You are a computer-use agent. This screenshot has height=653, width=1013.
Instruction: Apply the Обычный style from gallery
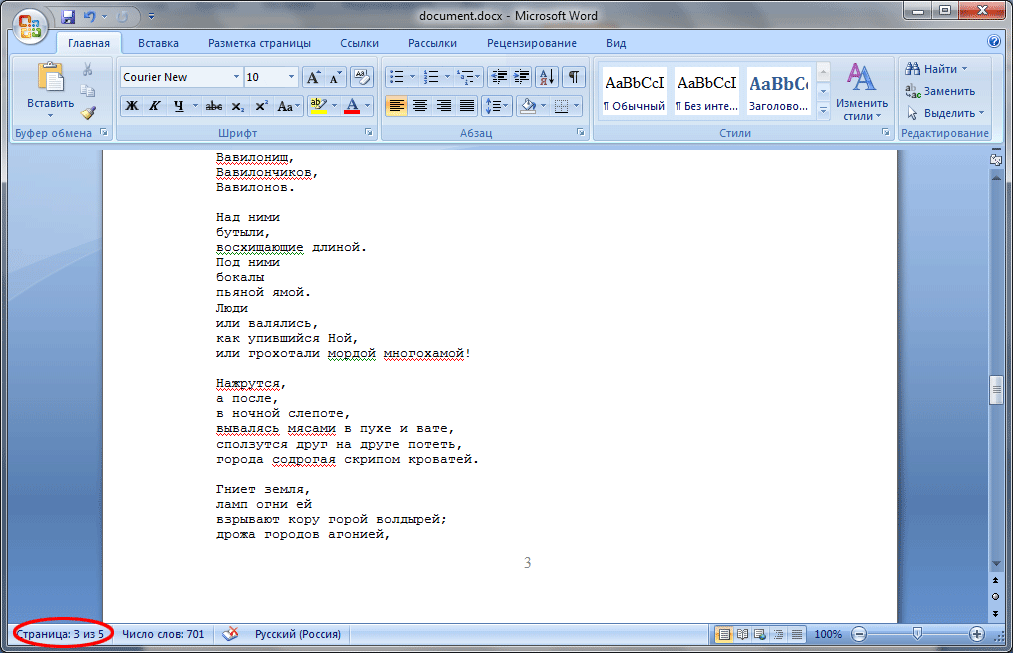pyautogui.click(x=634, y=92)
